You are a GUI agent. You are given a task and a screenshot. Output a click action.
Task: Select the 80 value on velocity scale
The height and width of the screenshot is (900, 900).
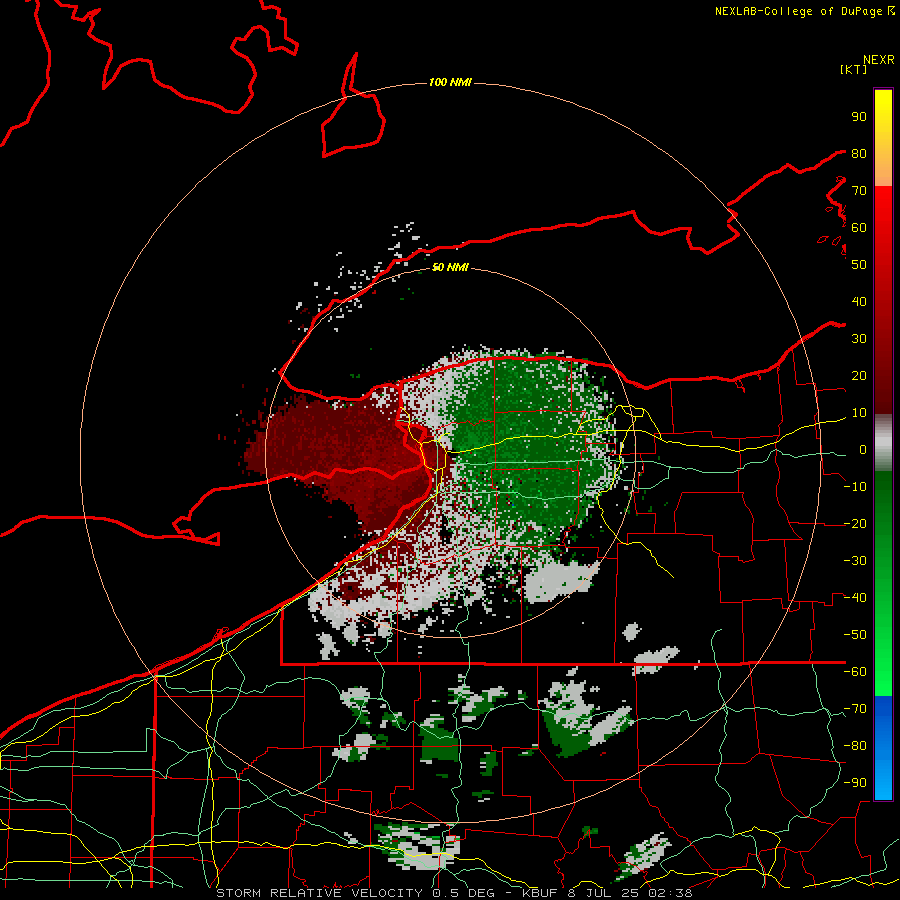[859, 153]
